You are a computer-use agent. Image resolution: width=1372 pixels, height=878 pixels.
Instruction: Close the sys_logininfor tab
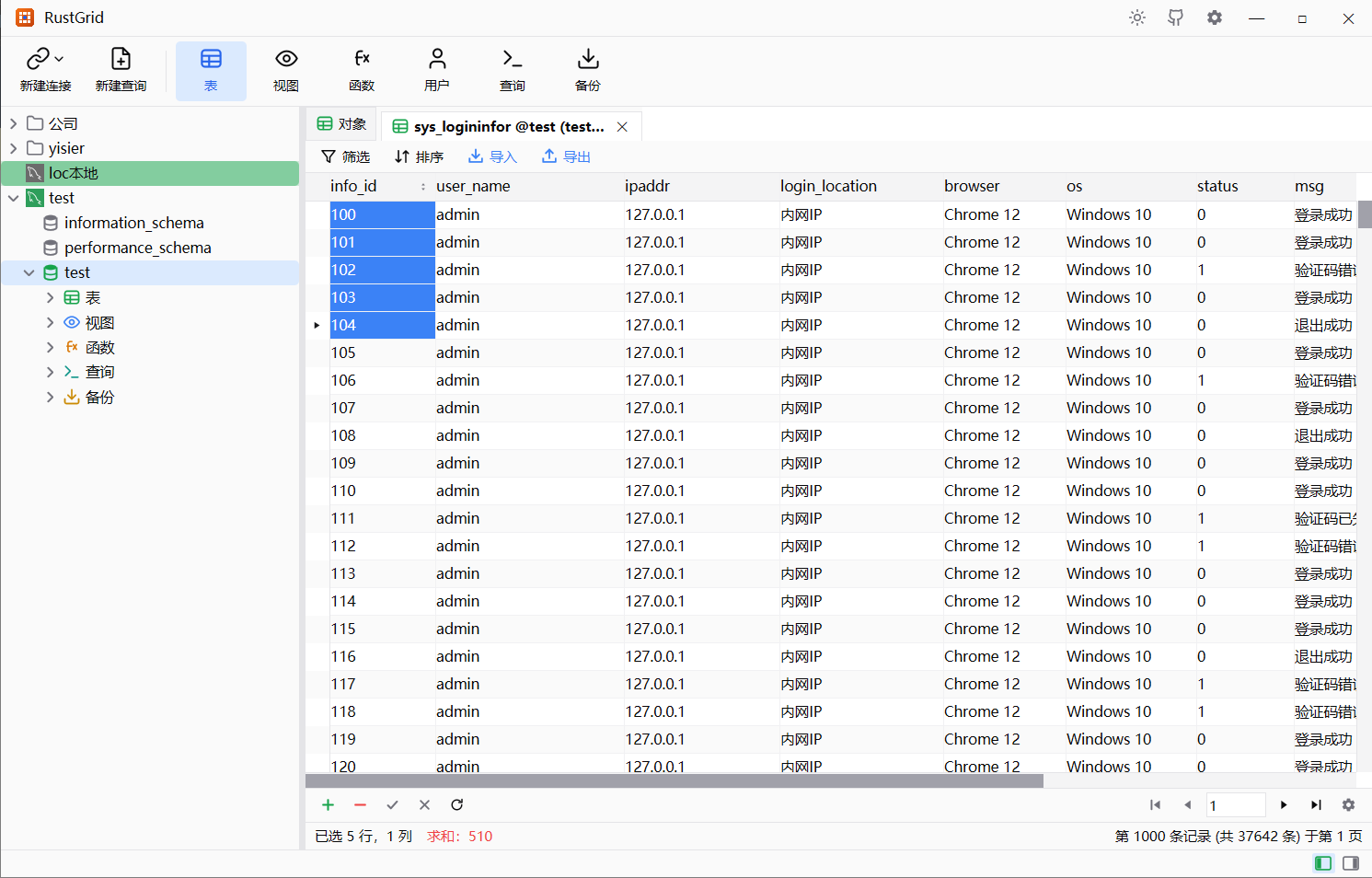click(x=622, y=127)
